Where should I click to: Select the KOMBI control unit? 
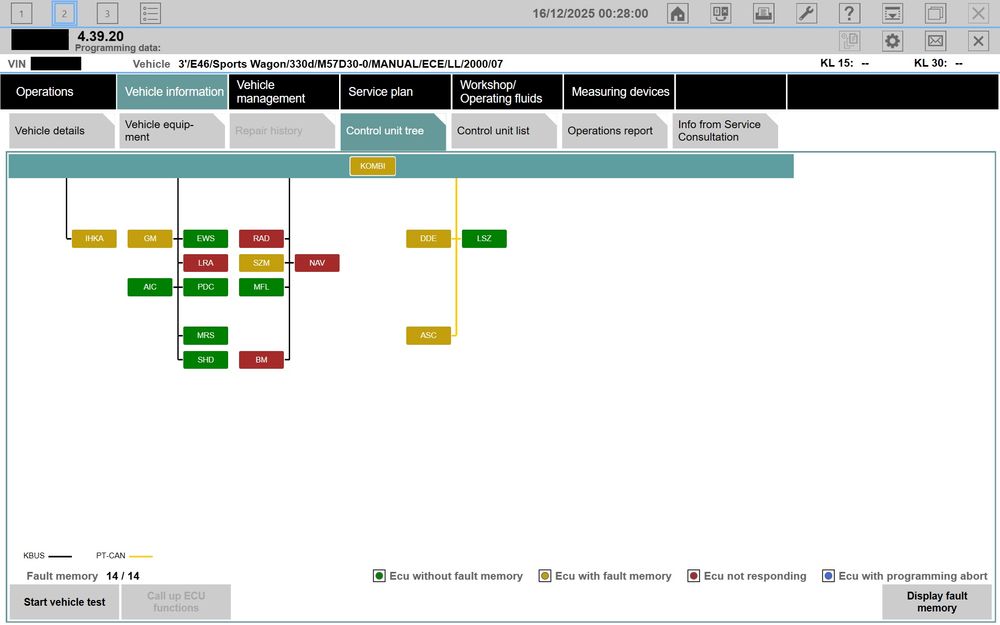coord(372,166)
